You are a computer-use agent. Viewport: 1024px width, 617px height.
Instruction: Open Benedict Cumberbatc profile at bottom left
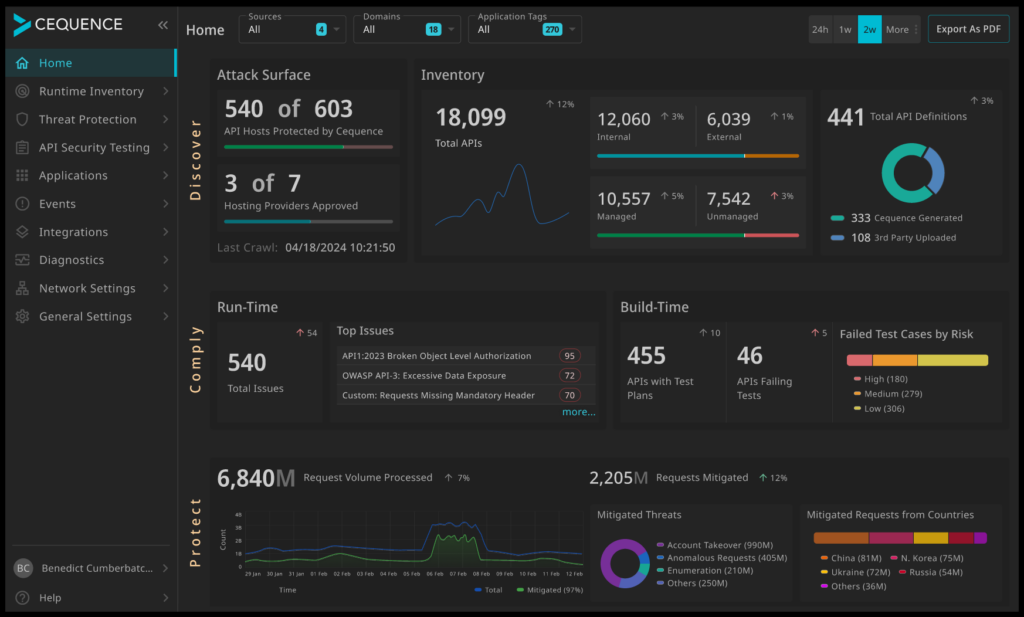click(x=90, y=568)
